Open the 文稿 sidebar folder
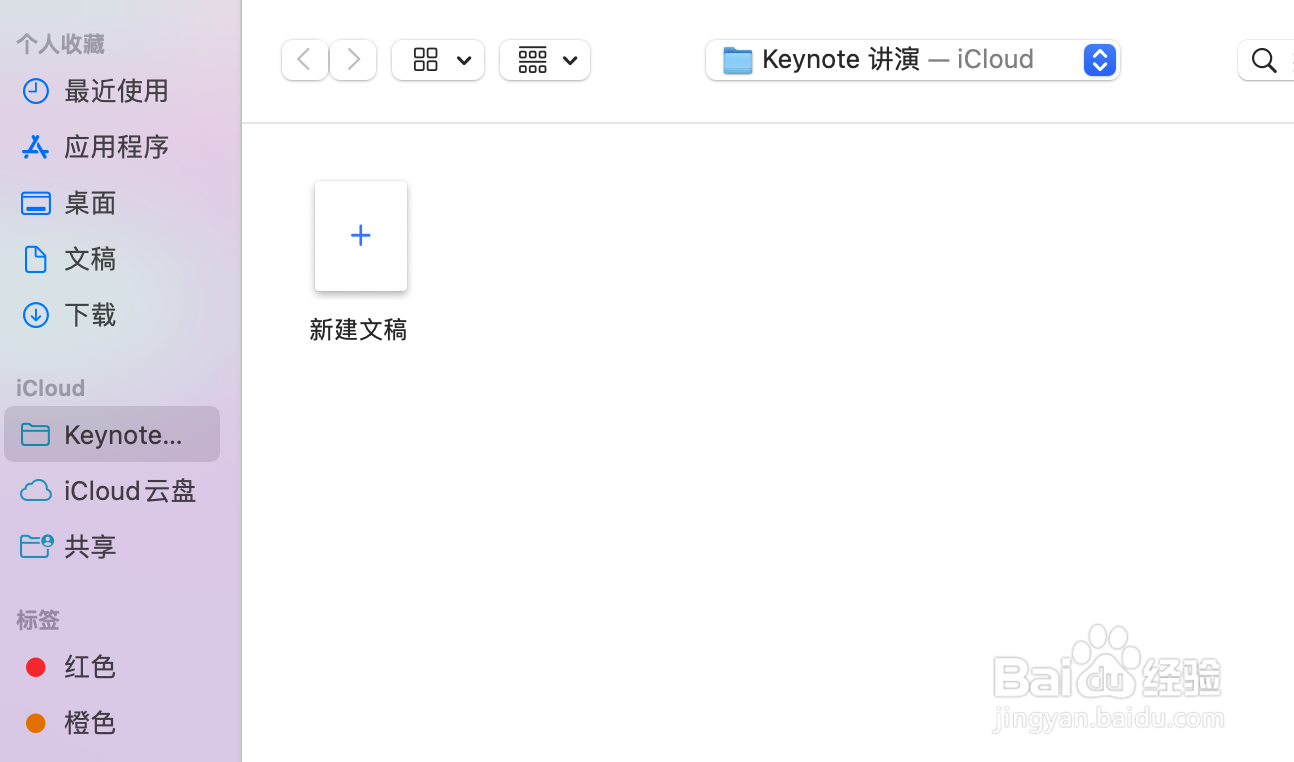Viewport: 1294px width, 762px height. 91,259
